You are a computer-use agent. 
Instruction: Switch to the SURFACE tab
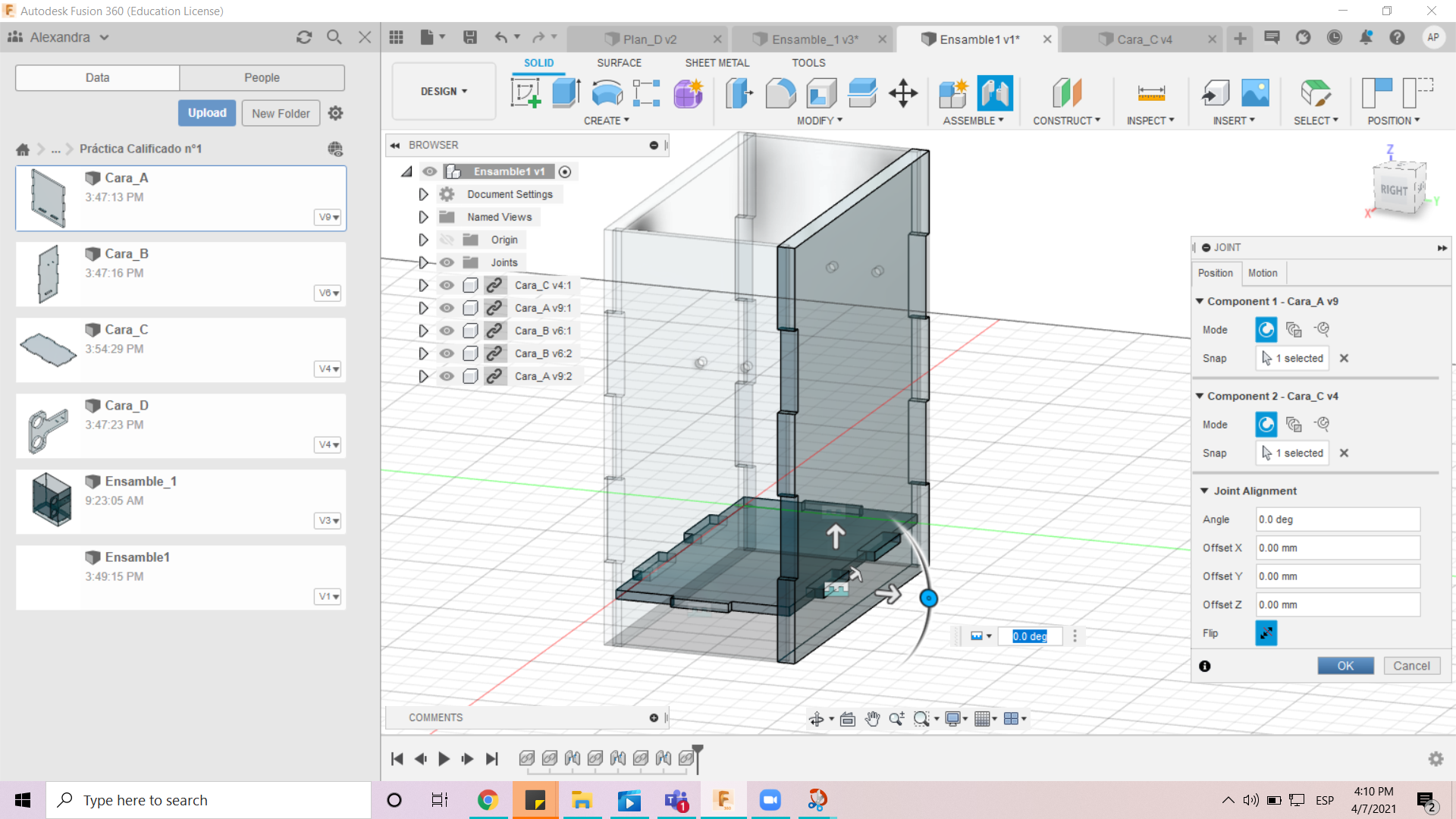click(619, 63)
